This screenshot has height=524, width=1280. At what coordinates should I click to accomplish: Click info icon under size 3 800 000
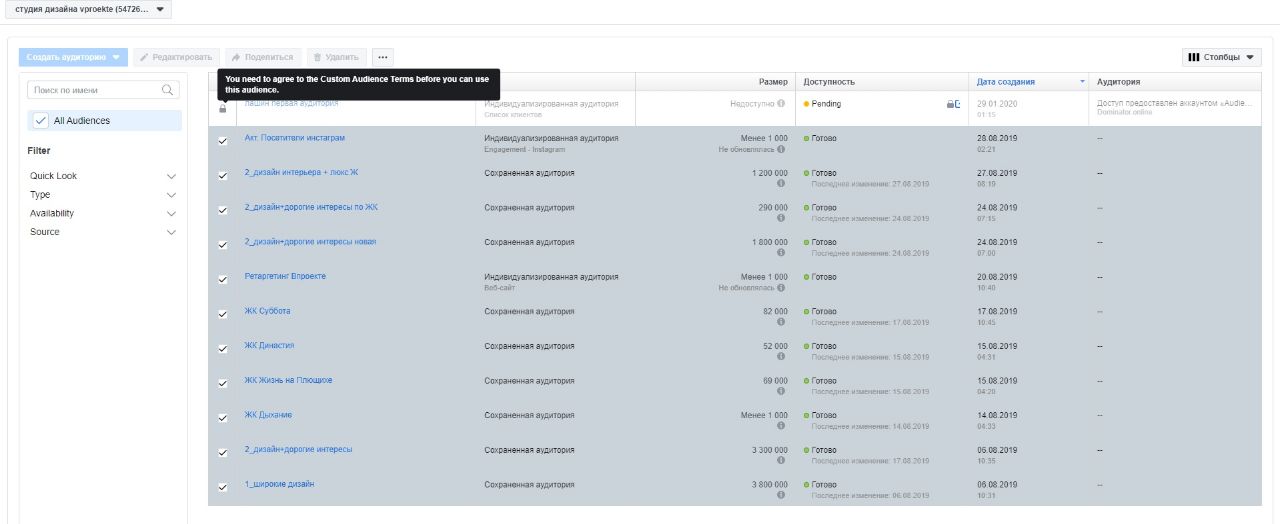pyautogui.click(x=781, y=496)
